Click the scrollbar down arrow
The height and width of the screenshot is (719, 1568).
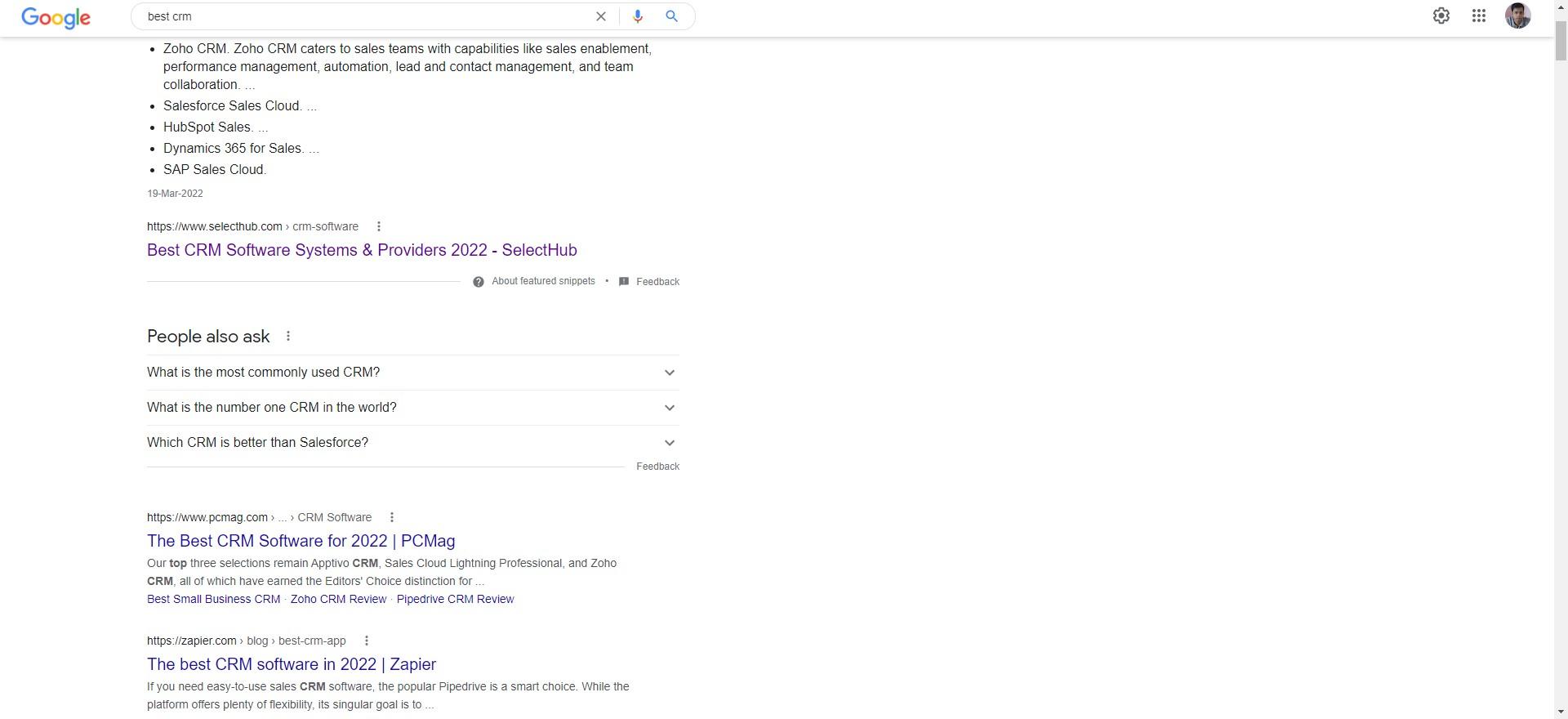coord(1561,712)
